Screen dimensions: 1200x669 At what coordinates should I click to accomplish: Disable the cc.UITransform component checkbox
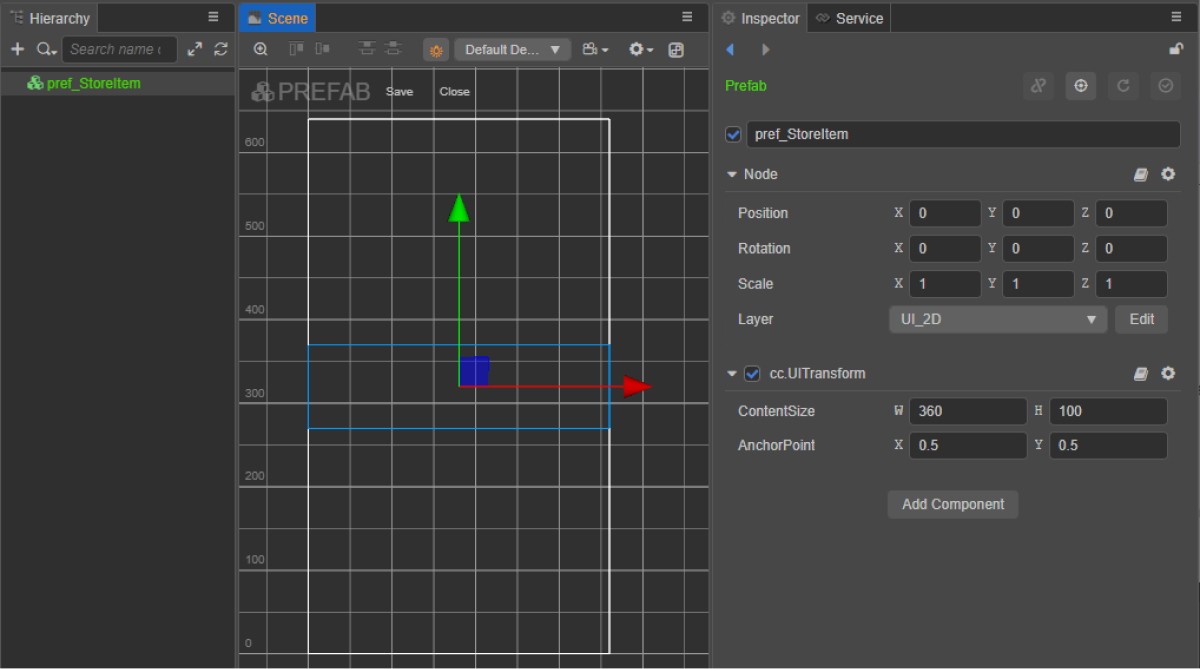pyautogui.click(x=753, y=373)
